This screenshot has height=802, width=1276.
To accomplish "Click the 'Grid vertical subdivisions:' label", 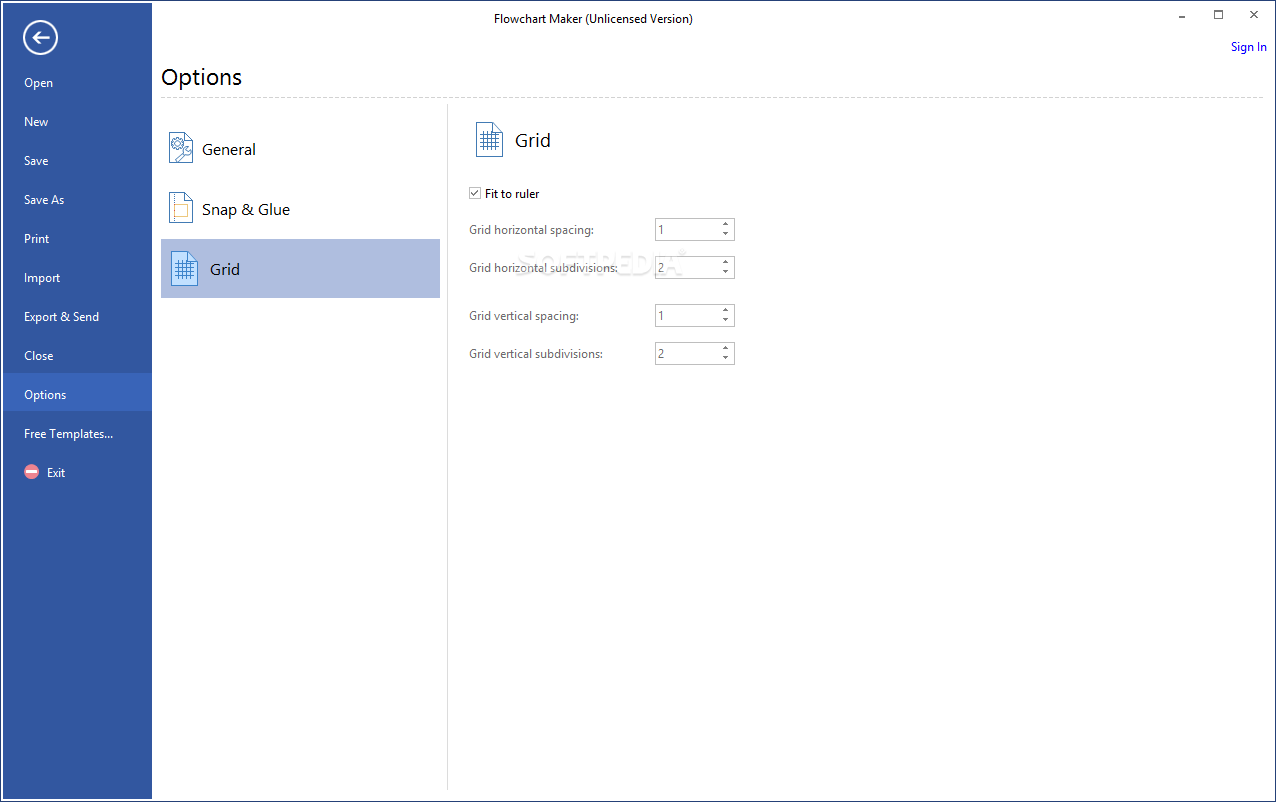I will pyautogui.click(x=536, y=354).
